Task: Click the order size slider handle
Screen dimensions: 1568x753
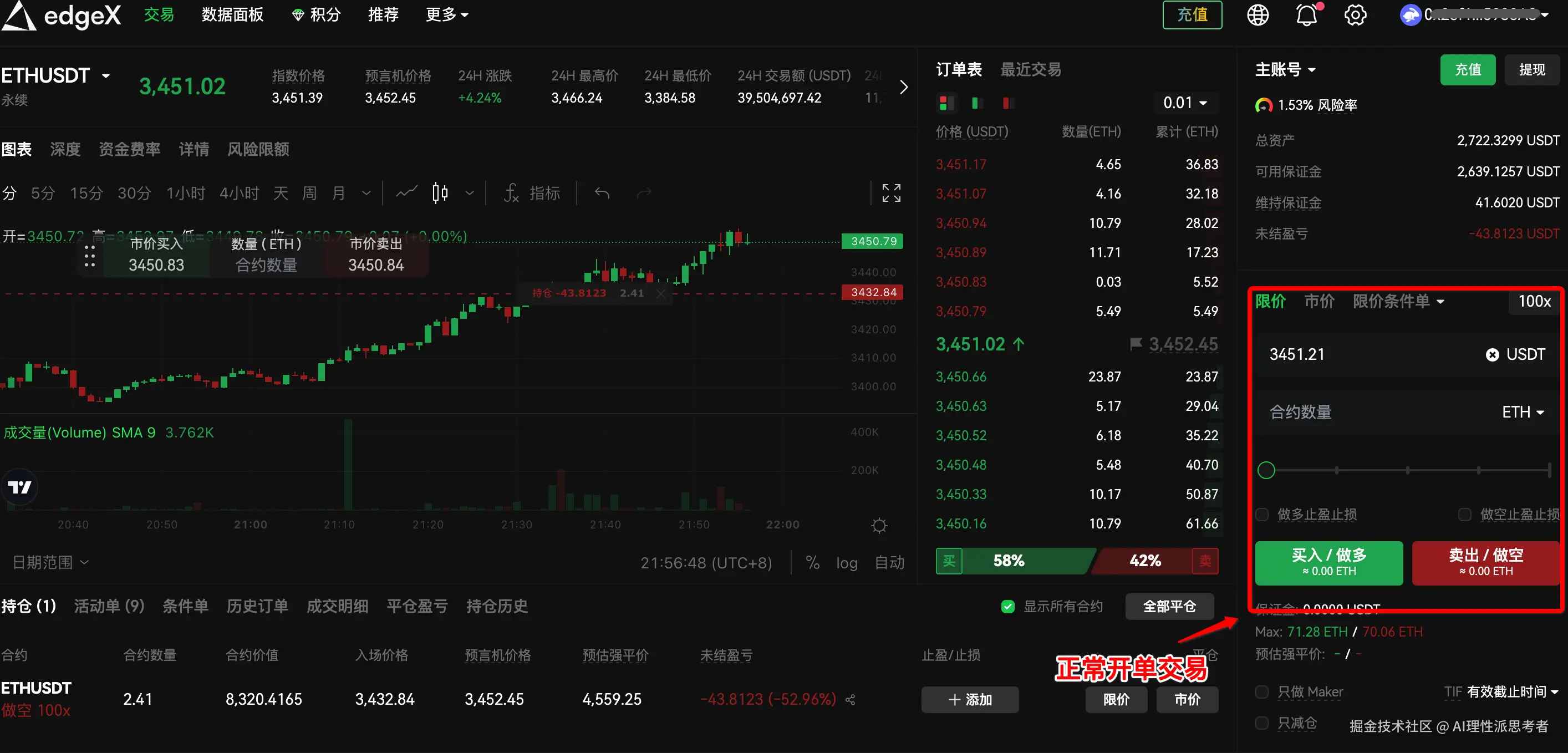Action: pos(1266,470)
